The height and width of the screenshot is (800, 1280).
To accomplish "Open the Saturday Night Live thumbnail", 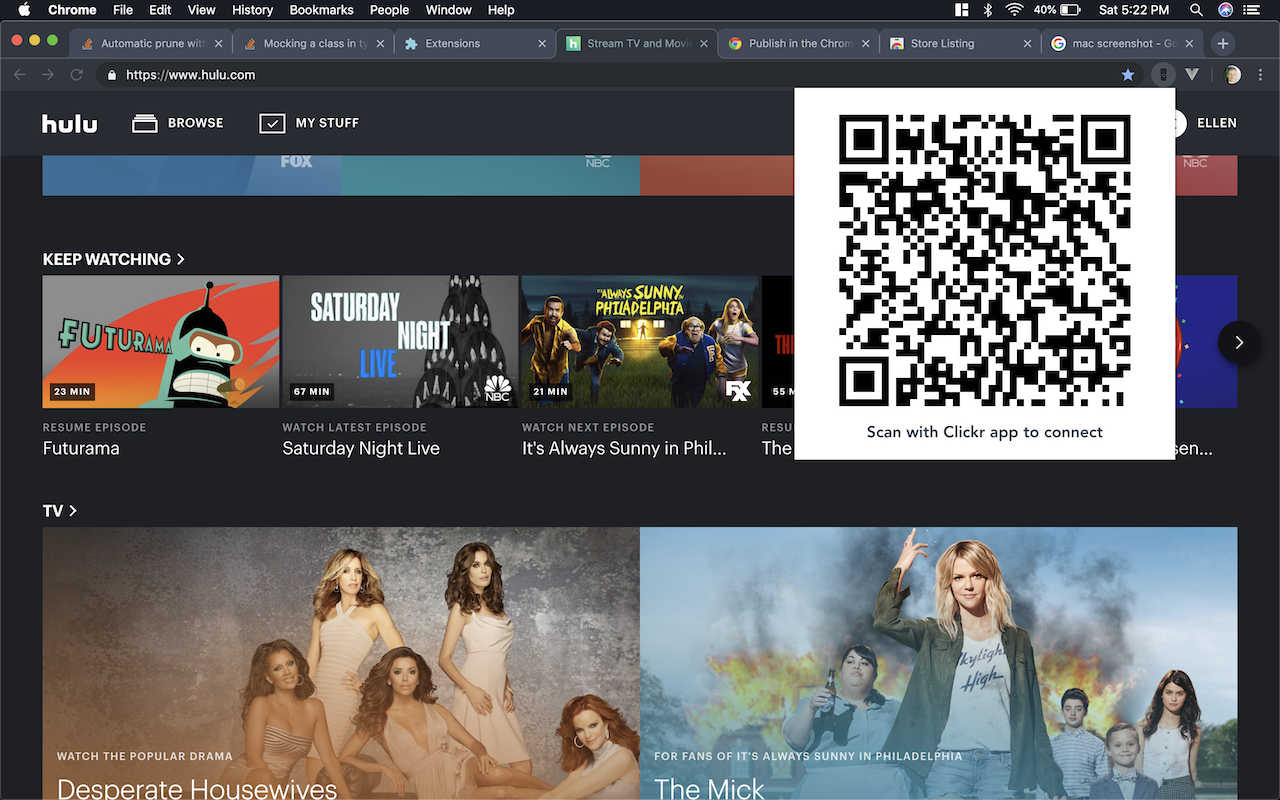I will click(x=400, y=342).
